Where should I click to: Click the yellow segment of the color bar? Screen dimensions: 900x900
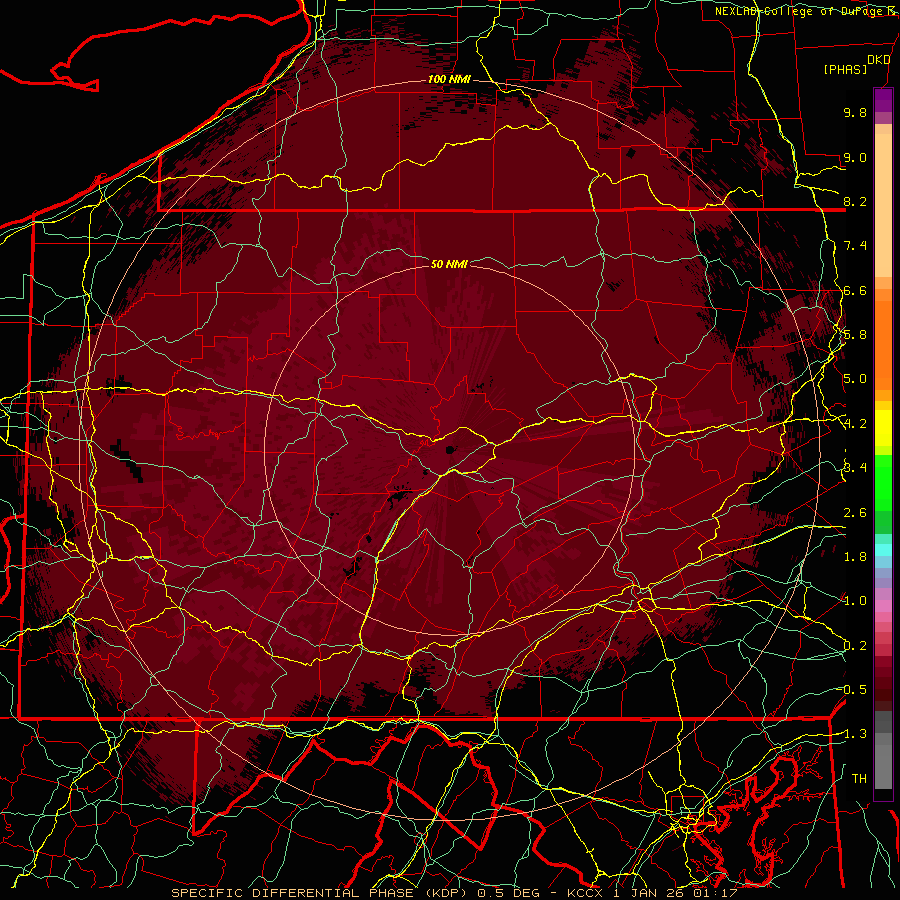[883, 428]
